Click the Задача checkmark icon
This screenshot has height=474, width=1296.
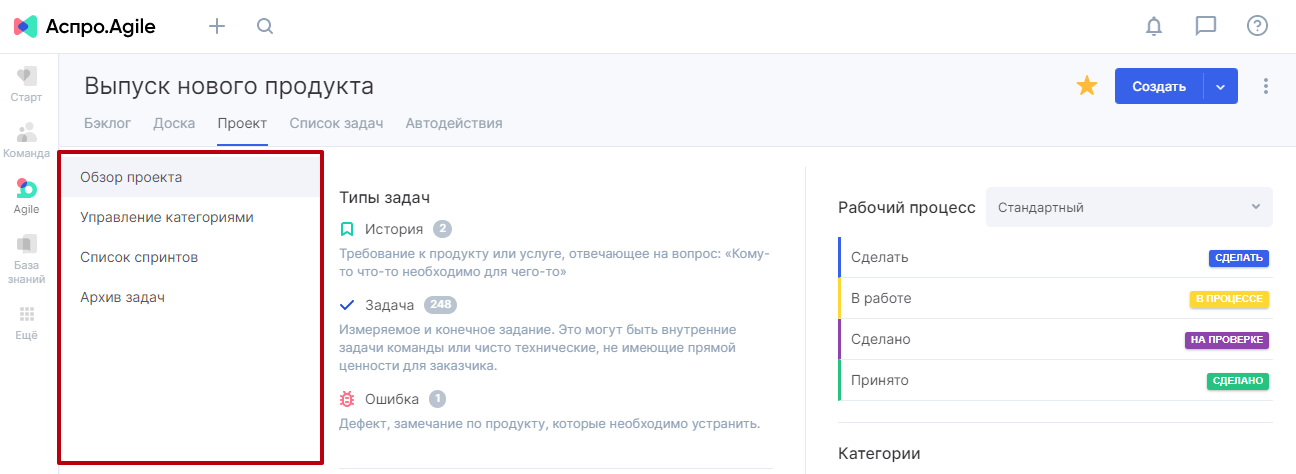tap(347, 305)
